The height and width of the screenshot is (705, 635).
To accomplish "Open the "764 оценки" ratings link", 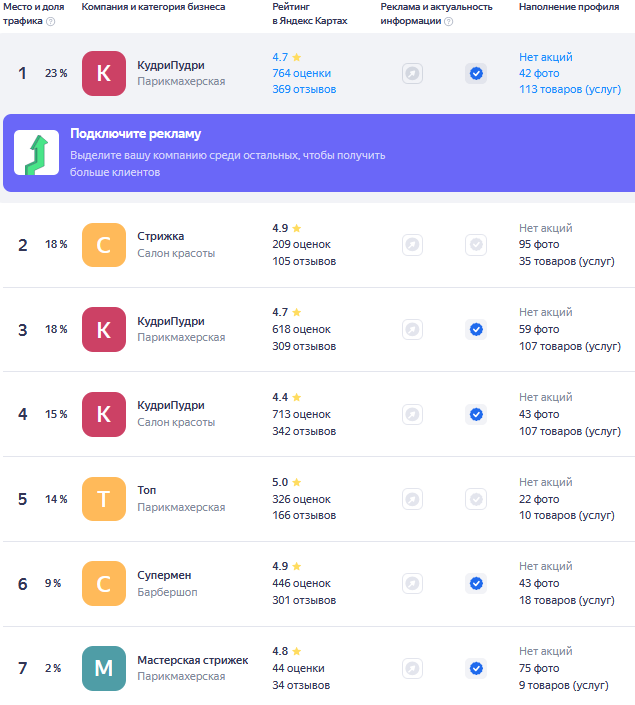I will tap(301, 74).
